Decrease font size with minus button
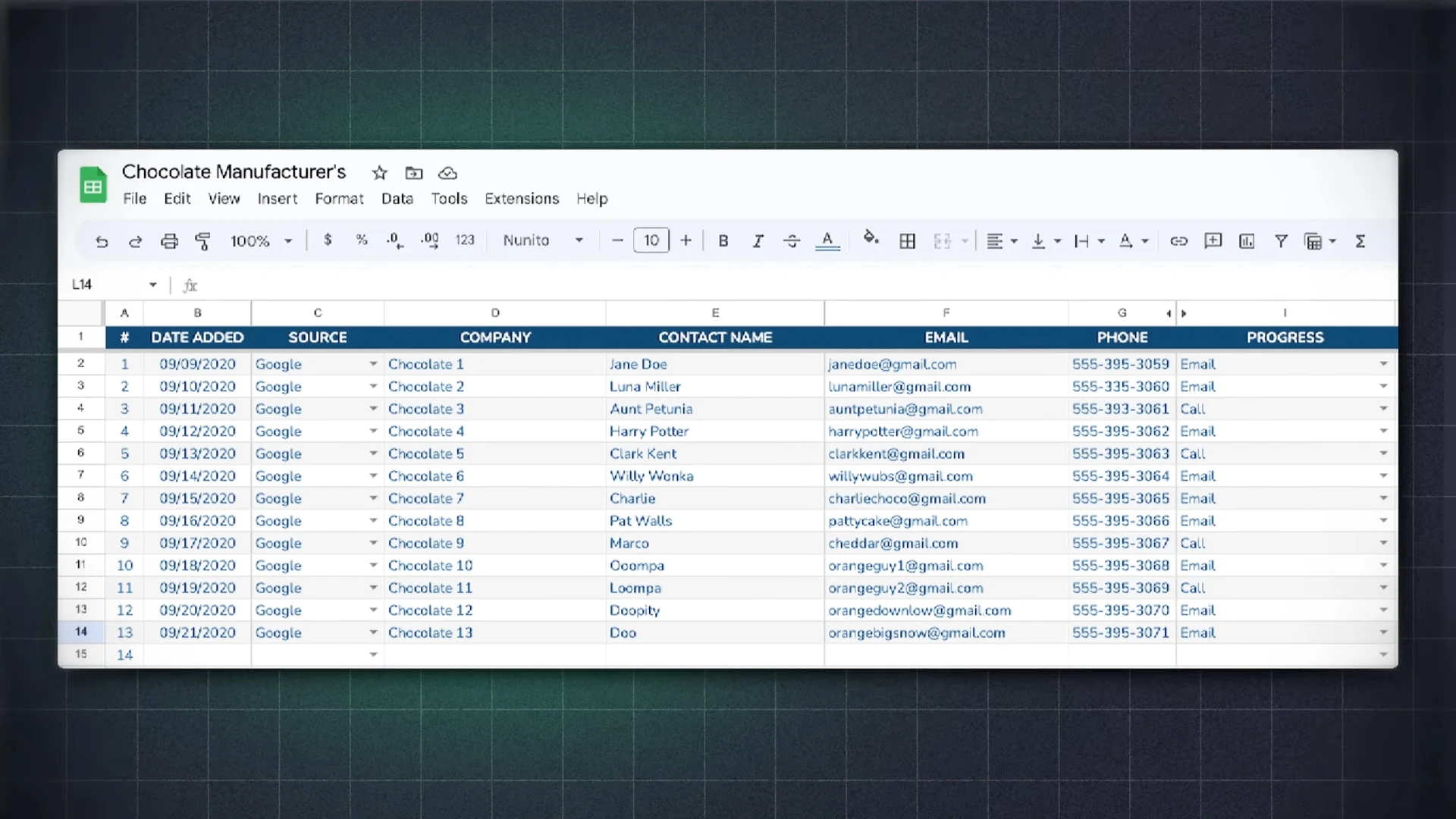Viewport: 1456px width, 819px height. point(617,240)
